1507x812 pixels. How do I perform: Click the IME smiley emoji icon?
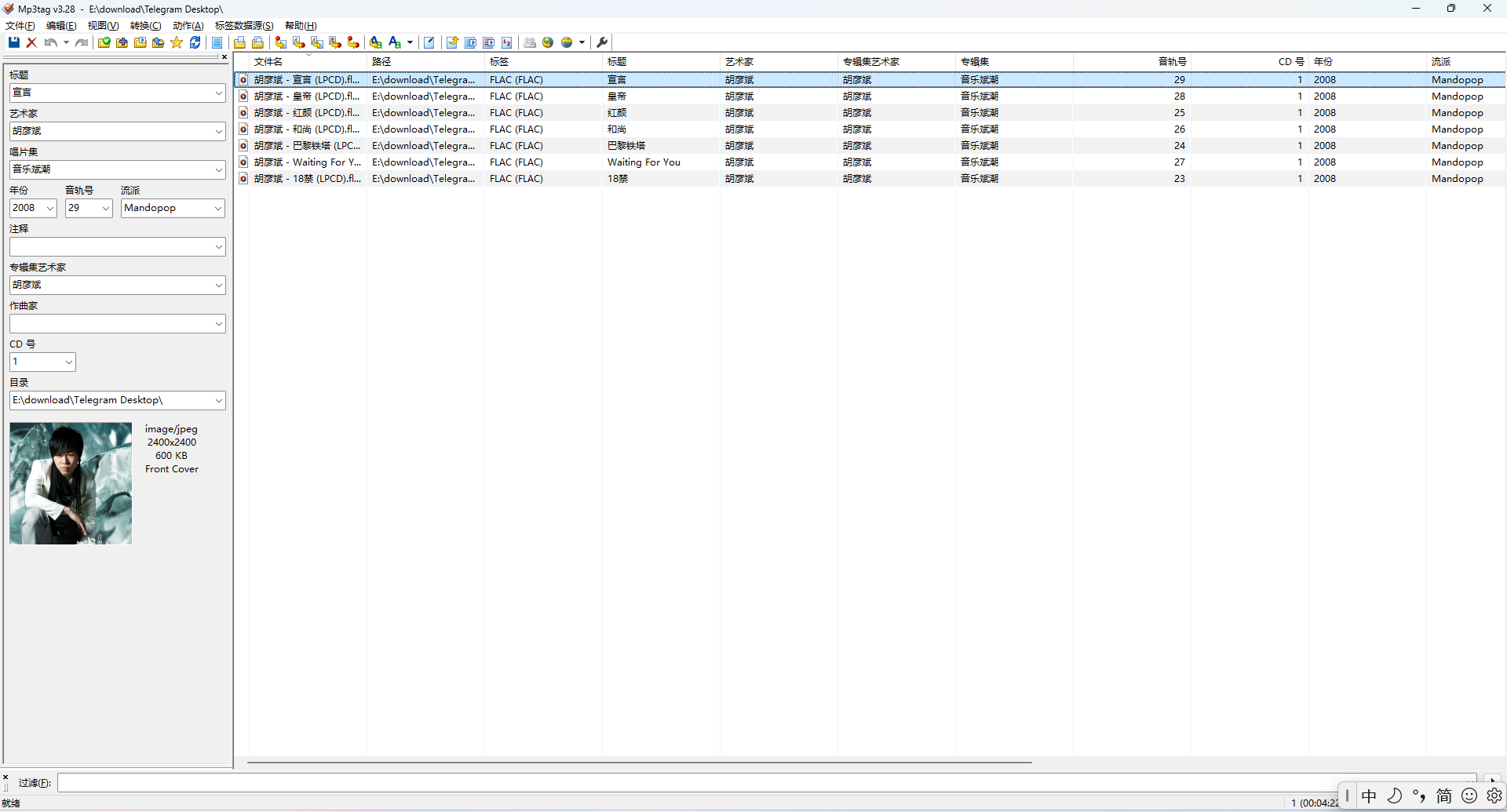coord(1469,796)
